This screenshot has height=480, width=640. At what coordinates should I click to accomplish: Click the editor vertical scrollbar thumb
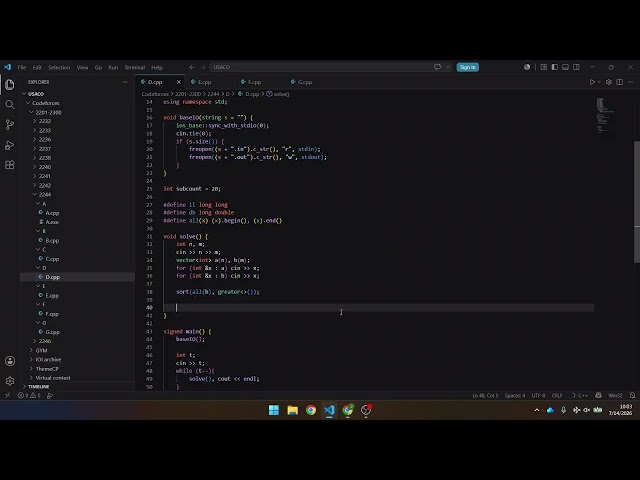tap(637, 202)
